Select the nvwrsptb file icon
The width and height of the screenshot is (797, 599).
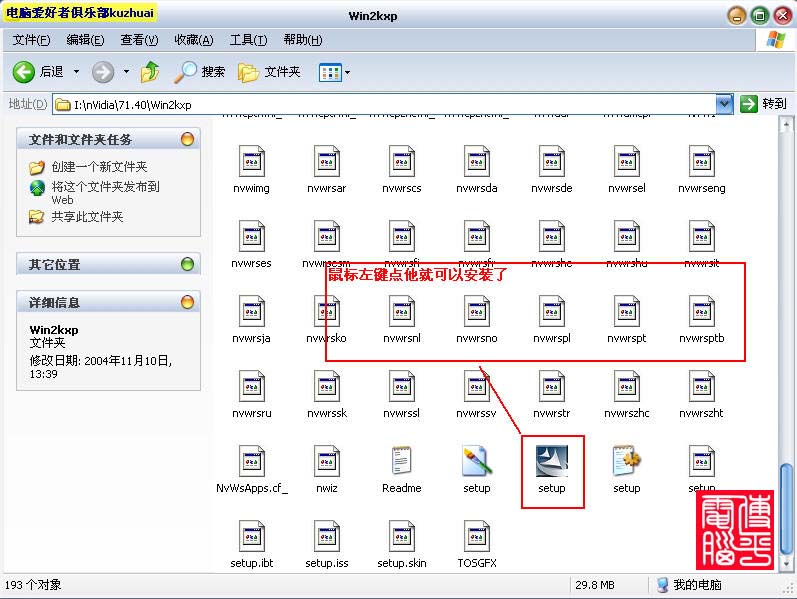(702, 311)
